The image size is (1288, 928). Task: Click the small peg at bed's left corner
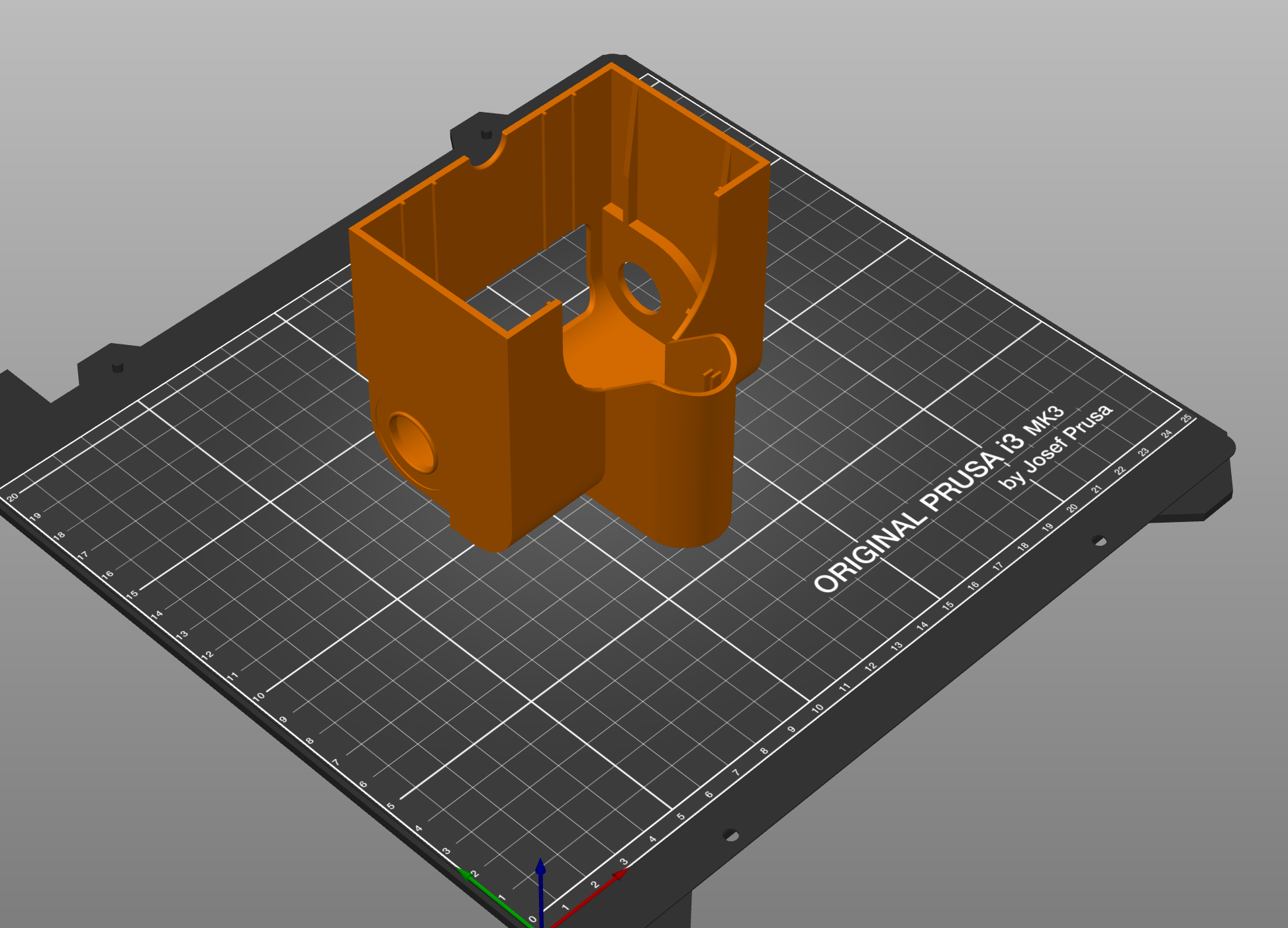(x=117, y=366)
